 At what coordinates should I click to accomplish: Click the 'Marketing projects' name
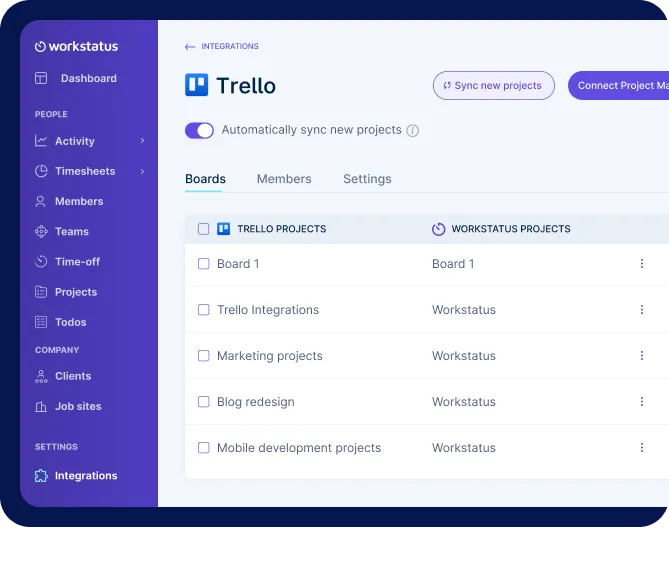coord(270,356)
